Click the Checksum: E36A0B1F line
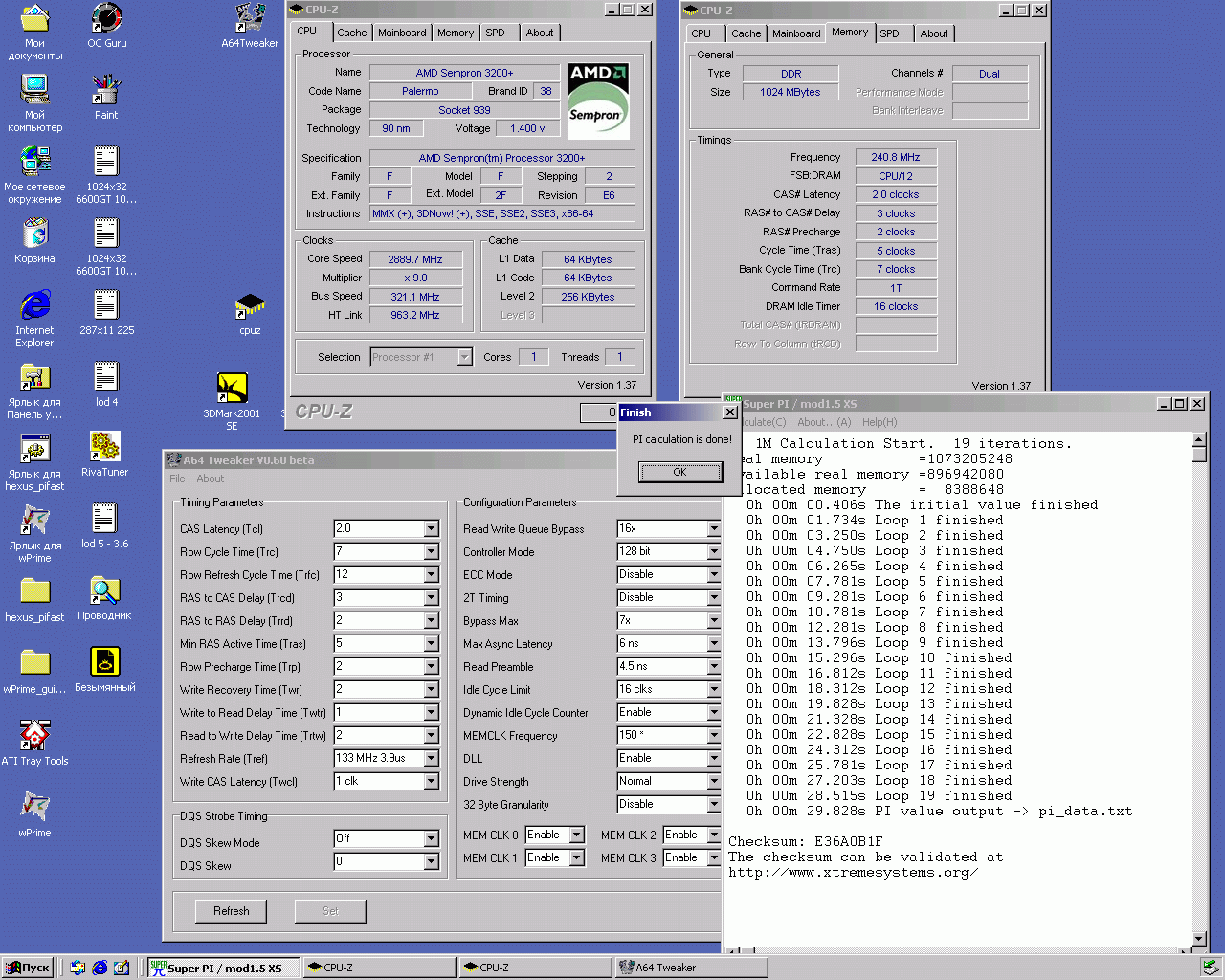The height and width of the screenshot is (980, 1225). (x=806, y=842)
